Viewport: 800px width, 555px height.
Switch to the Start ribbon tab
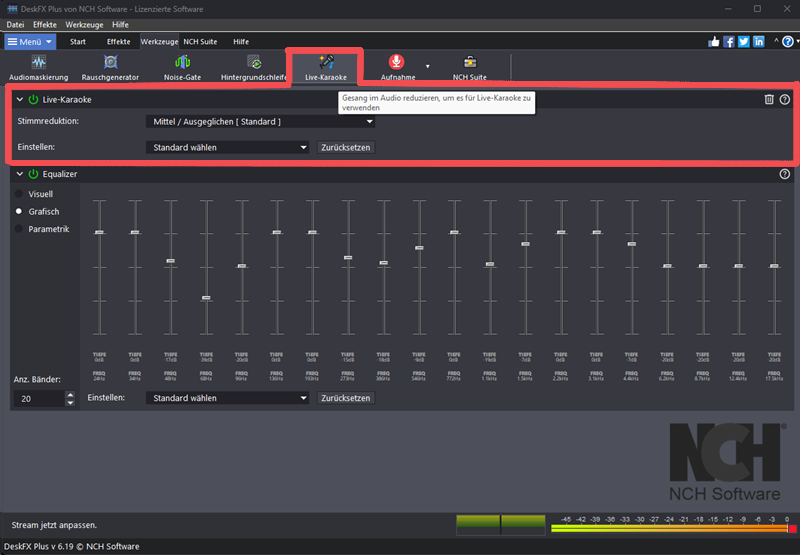(78, 42)
